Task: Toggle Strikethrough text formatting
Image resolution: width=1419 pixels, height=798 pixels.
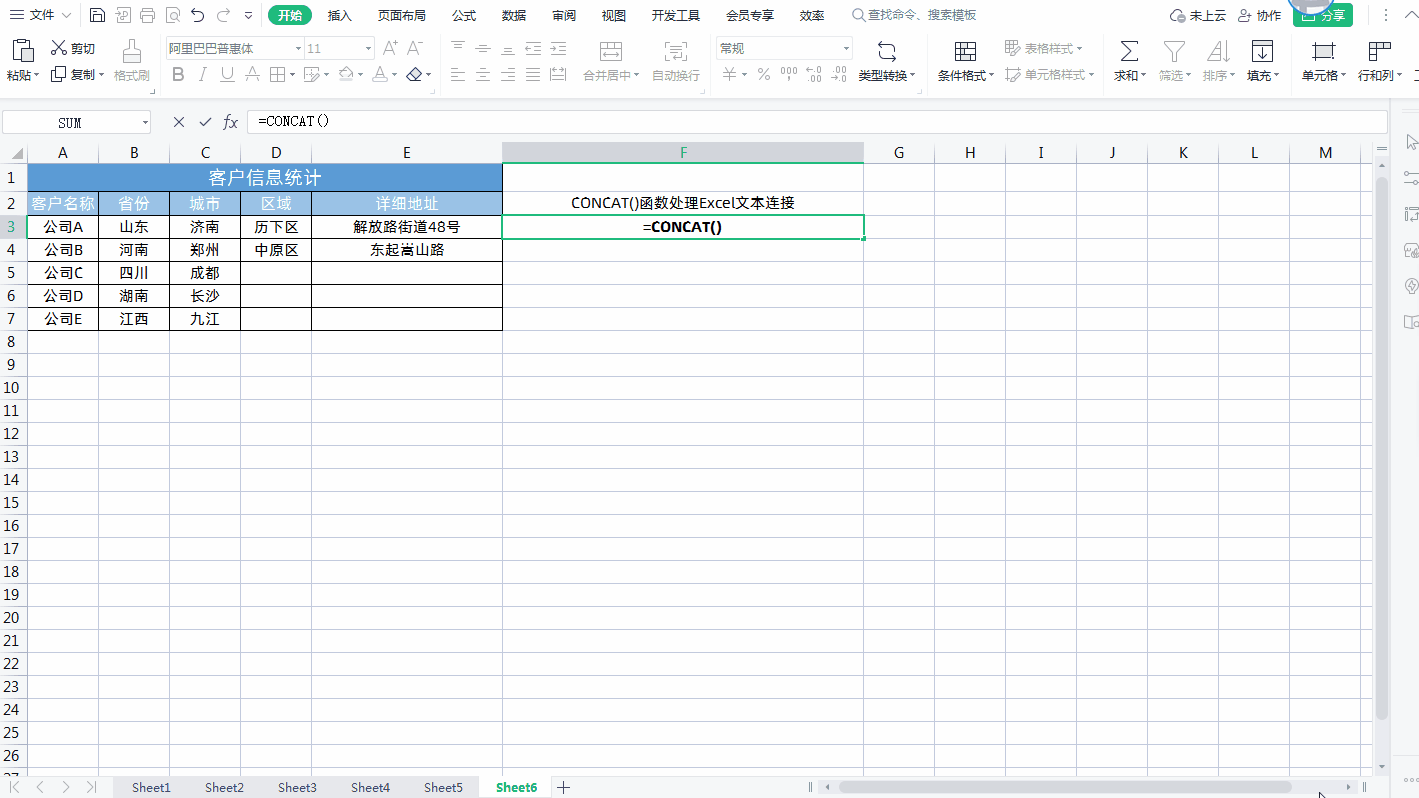Action: [x=252, y=74]
